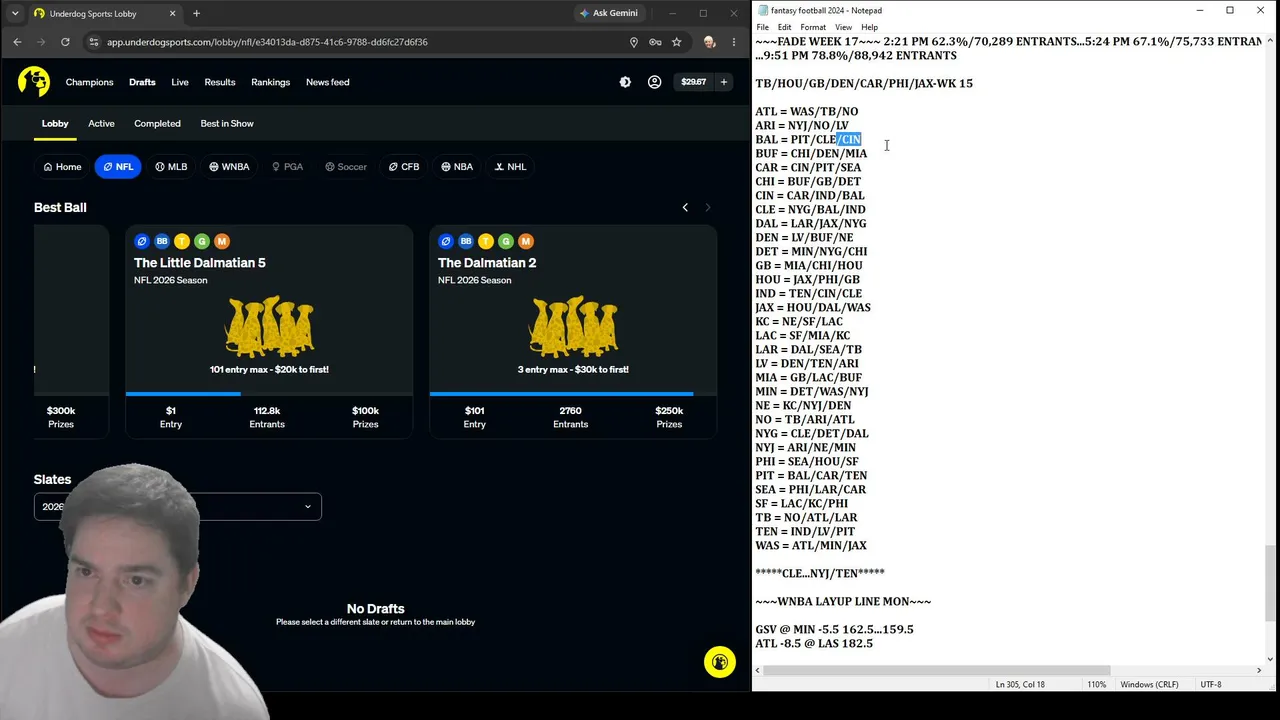Open the Results page link
This screenshot has width=1280, height=720.
pos(220,82)
